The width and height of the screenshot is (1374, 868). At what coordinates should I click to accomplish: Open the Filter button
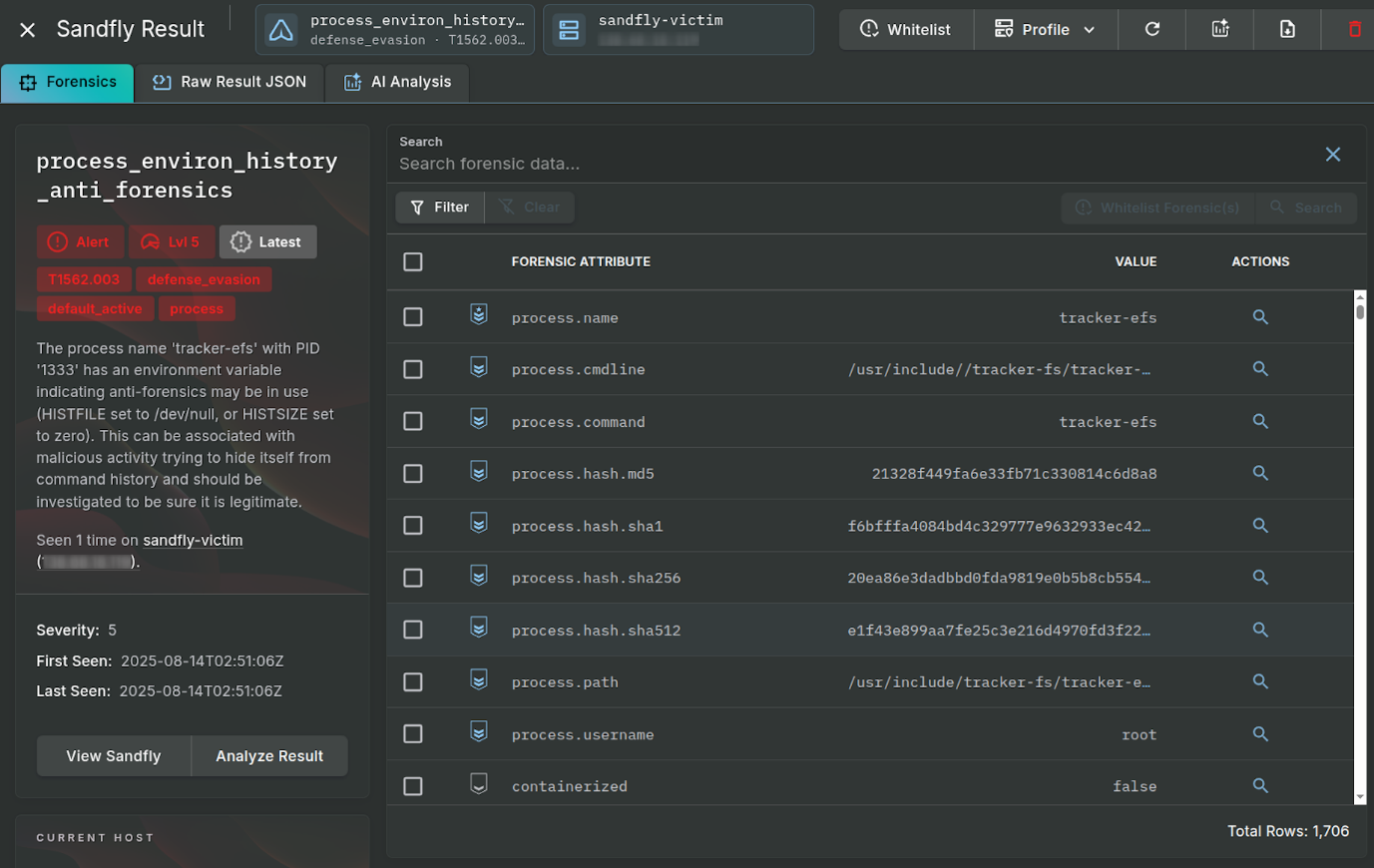click(x=440, y=207)
